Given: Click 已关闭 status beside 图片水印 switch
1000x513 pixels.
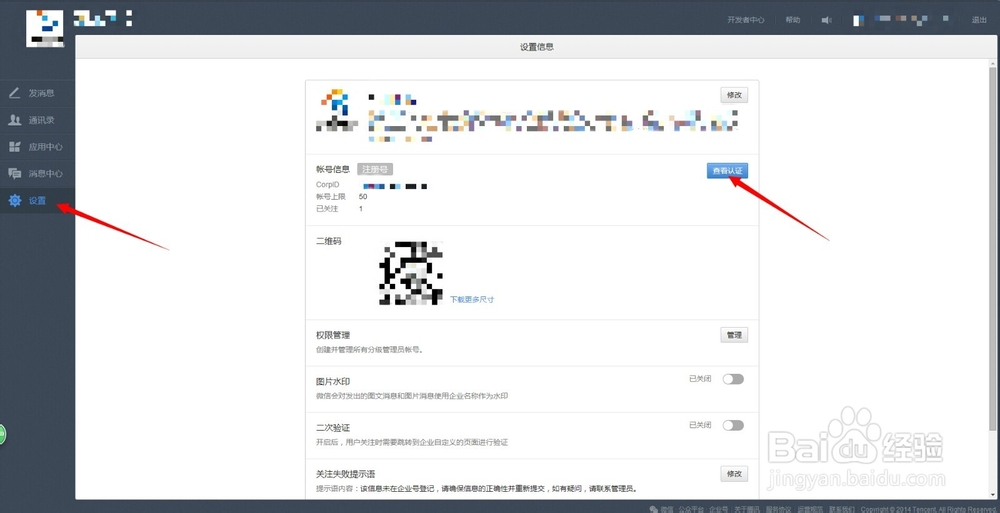Looking at the screenshot, I should point(700,379).
